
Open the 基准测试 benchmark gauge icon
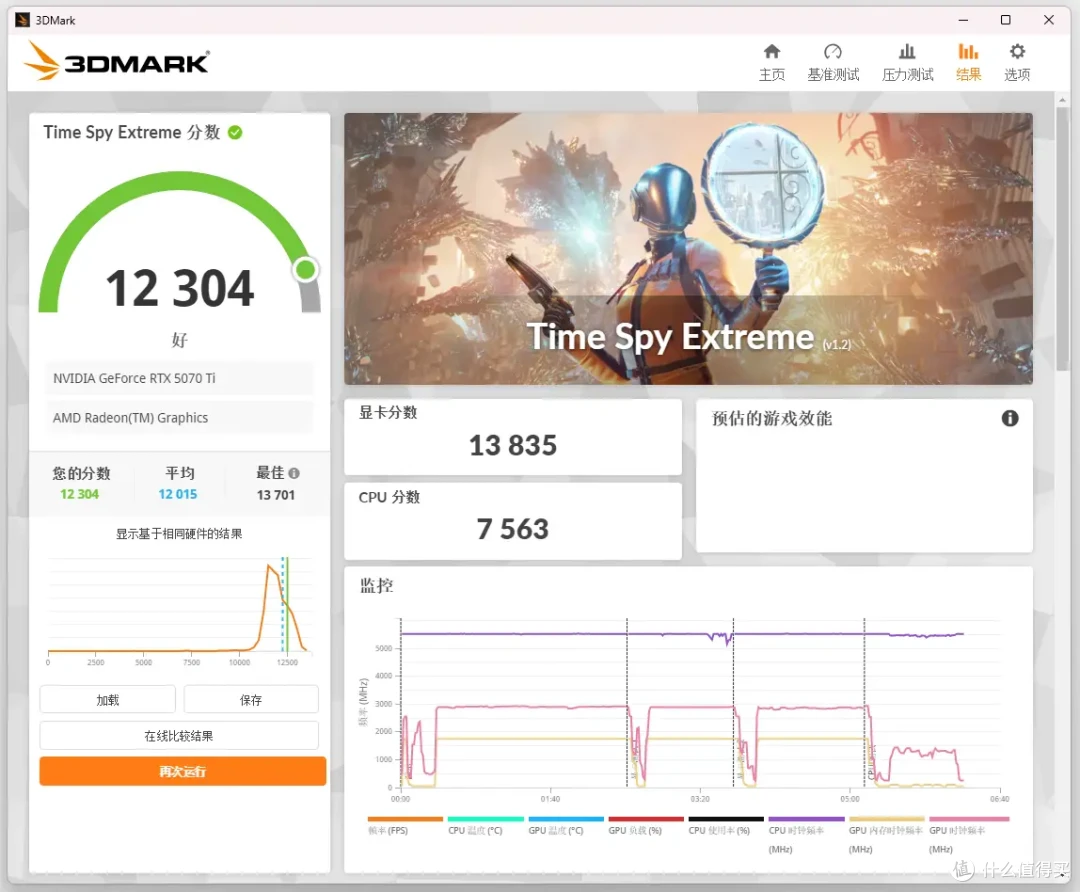[833, 52]
